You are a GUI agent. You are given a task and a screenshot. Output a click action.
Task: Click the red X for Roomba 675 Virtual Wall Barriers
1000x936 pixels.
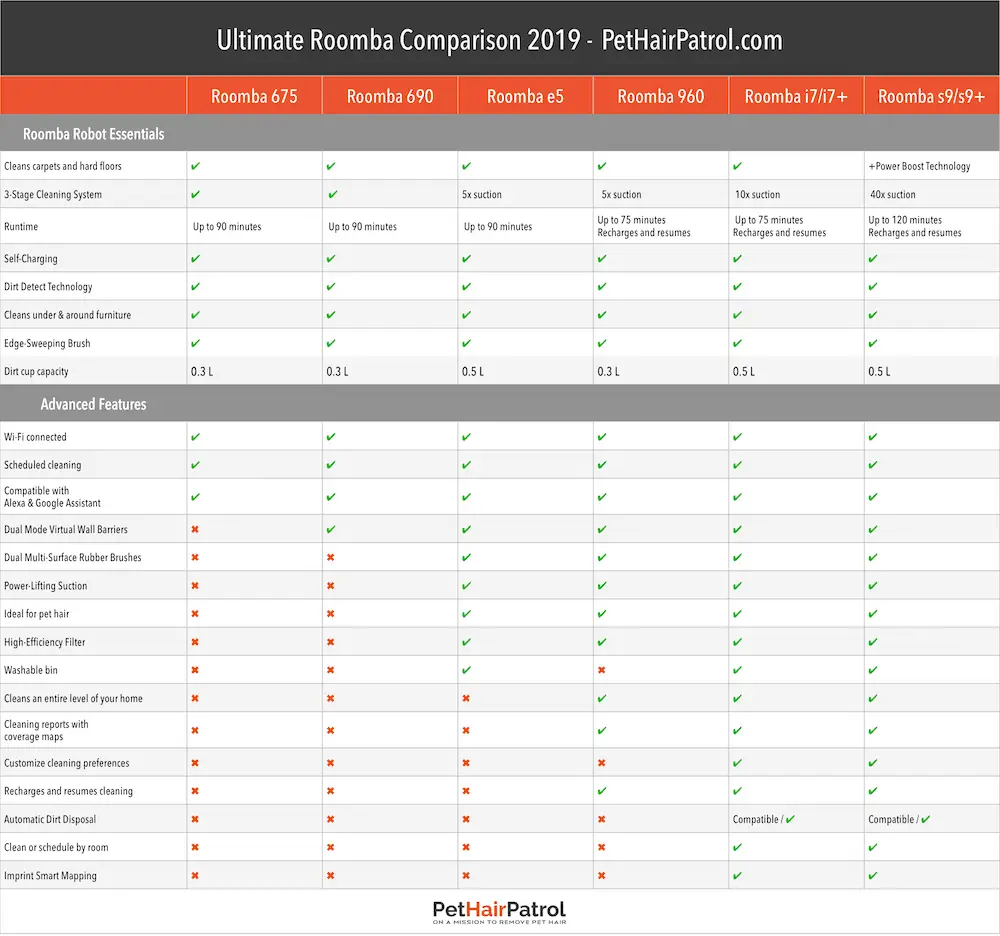(195, 529)
